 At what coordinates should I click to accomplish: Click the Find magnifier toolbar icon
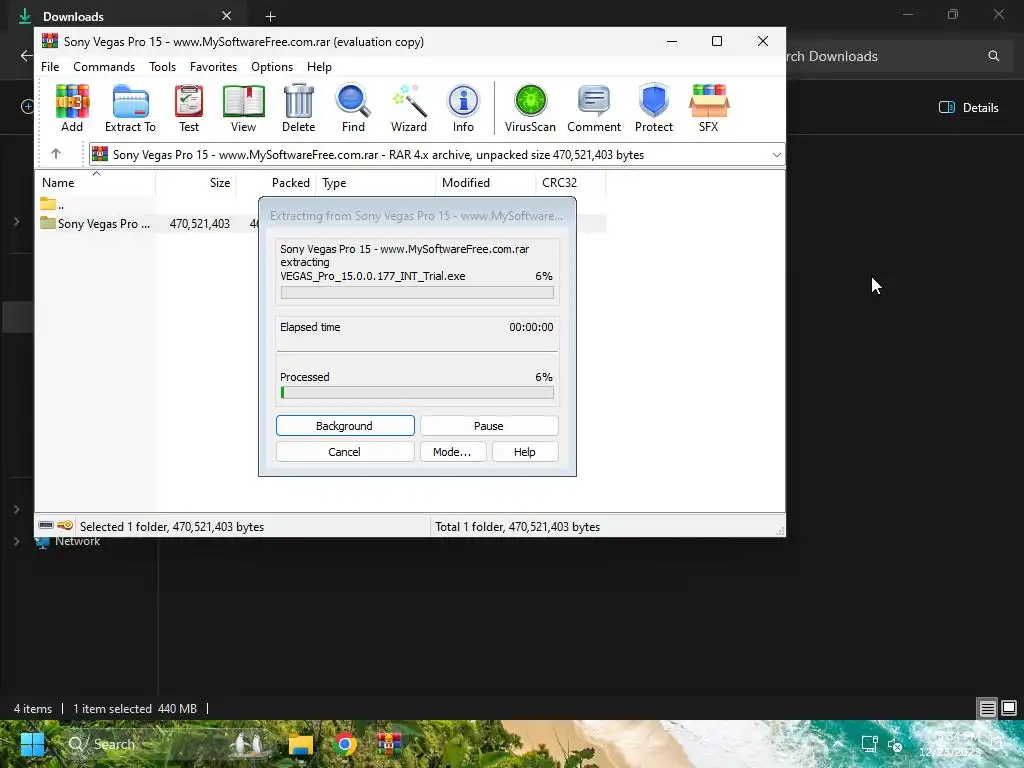click(x=353, y=108)
